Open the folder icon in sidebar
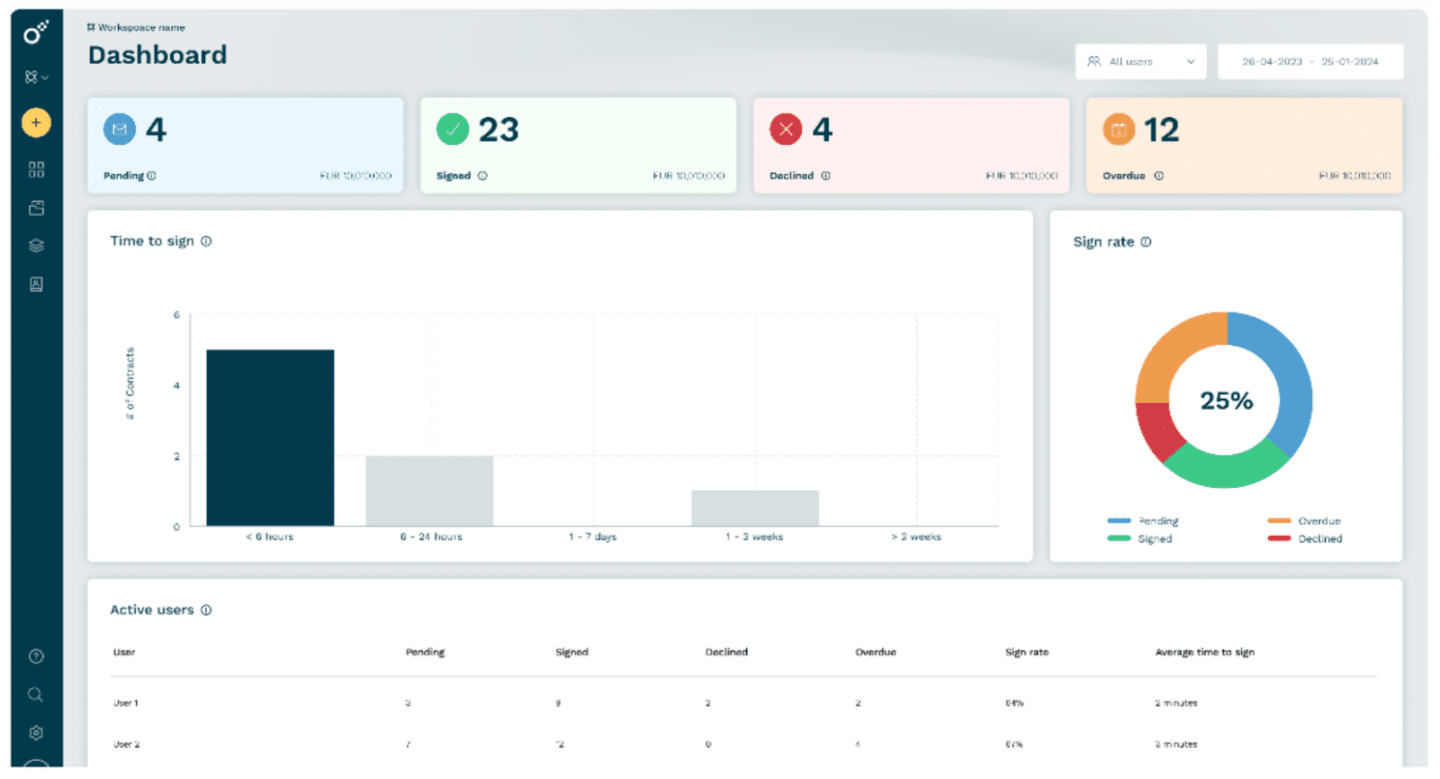Viewport: 1440px width, 779px height. (x=36, y=208)
